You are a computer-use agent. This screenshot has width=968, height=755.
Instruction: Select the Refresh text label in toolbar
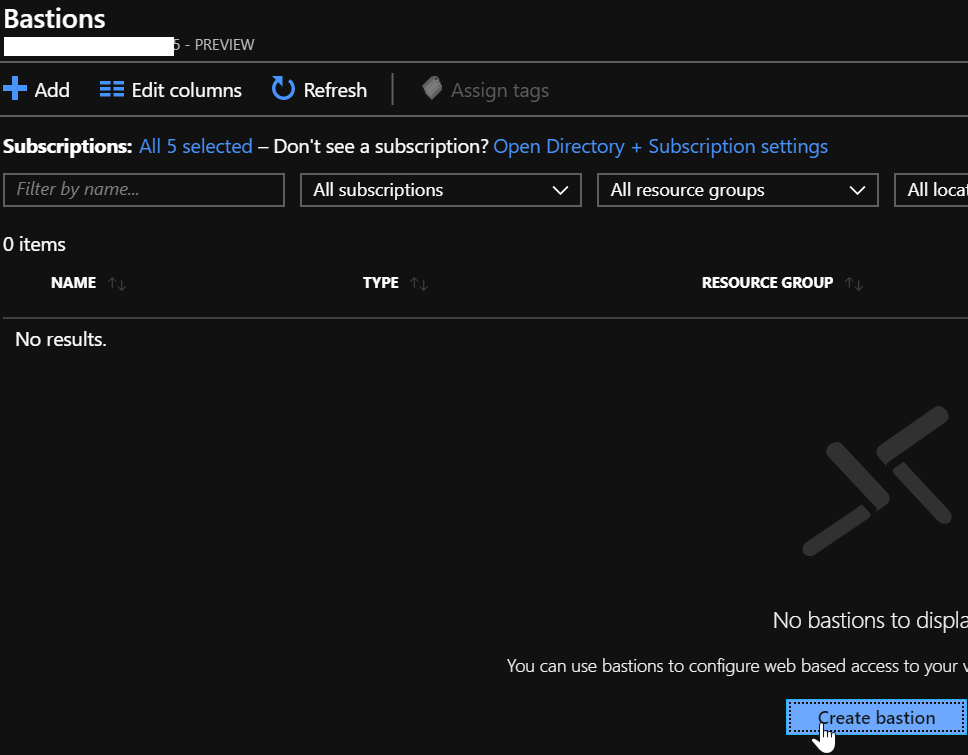[x=335, y=90]
